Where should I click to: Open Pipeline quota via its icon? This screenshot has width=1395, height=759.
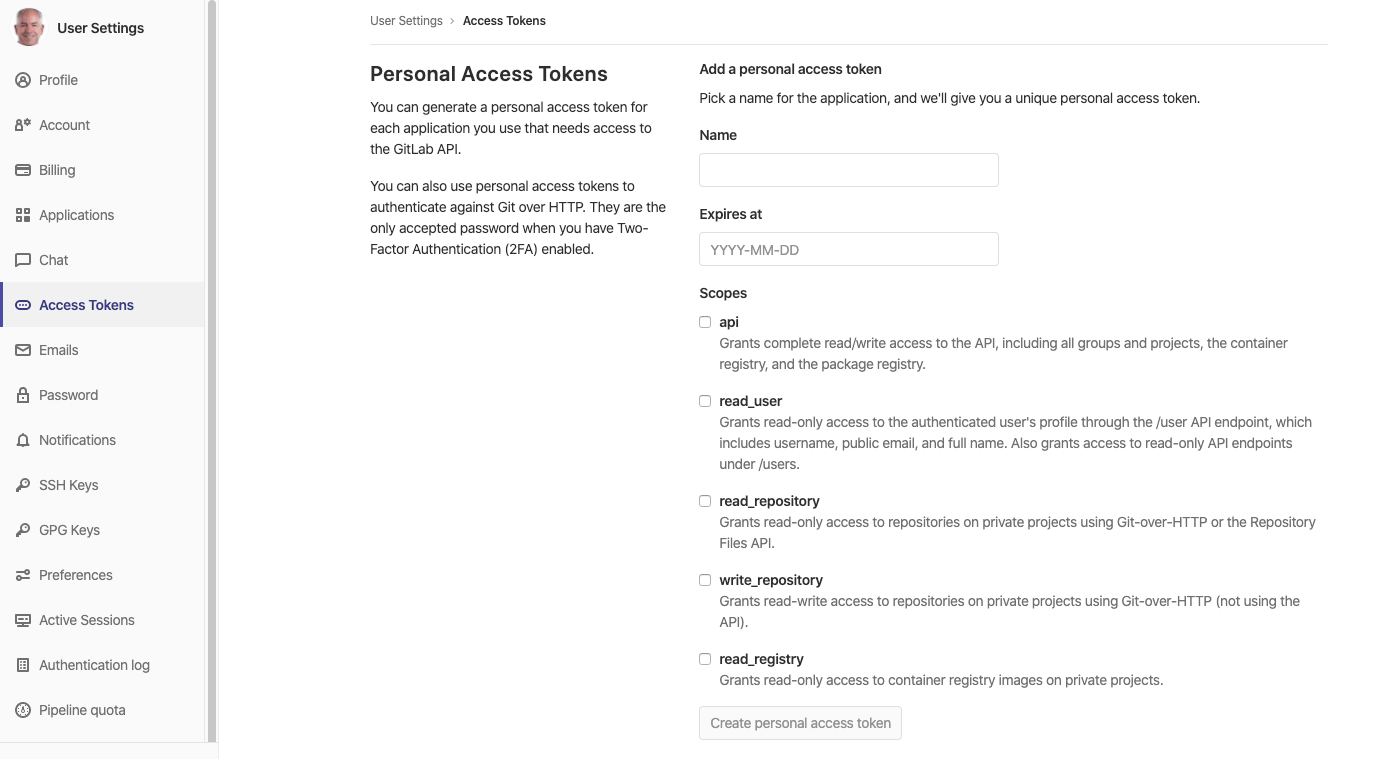pyautogui.click(x=22, y=710)
